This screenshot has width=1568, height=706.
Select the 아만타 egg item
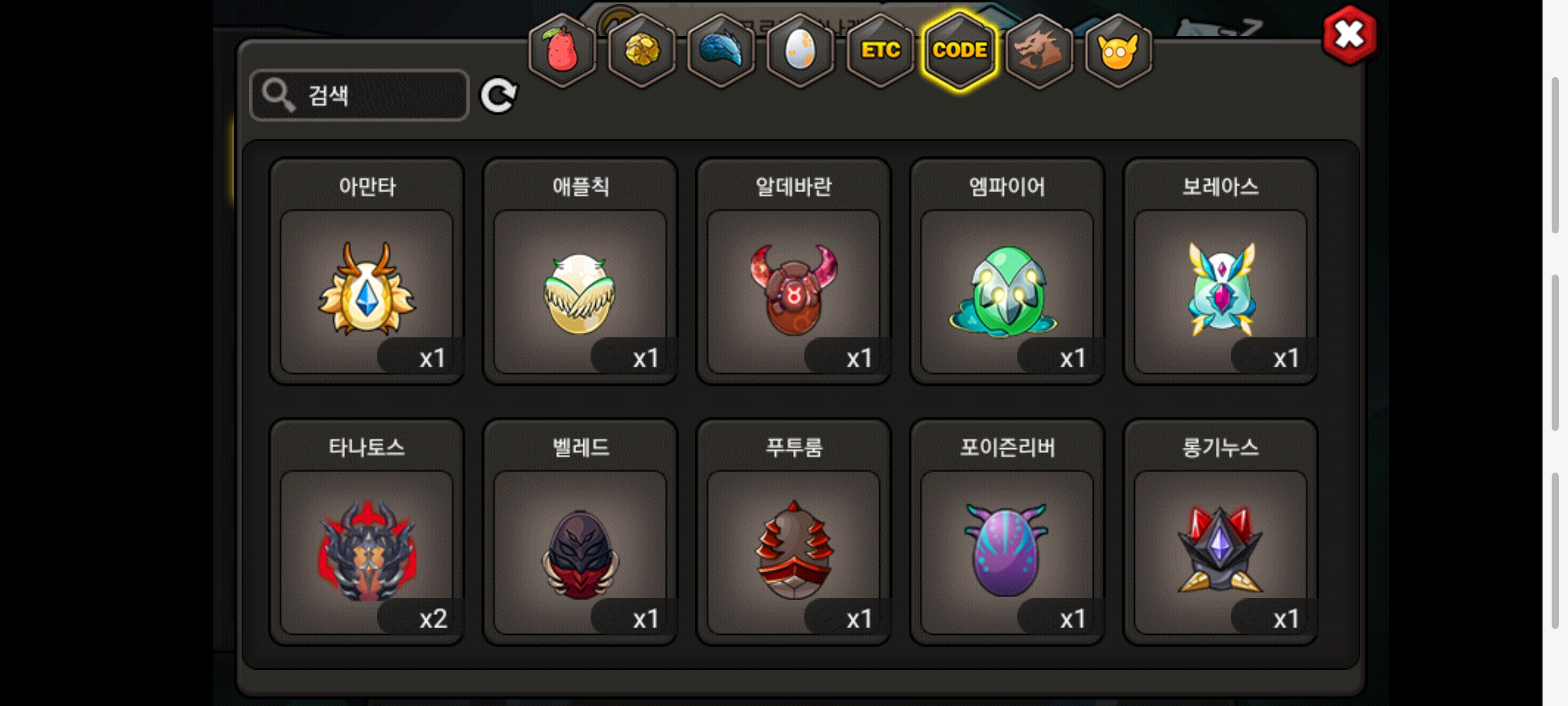click(367, 271)
